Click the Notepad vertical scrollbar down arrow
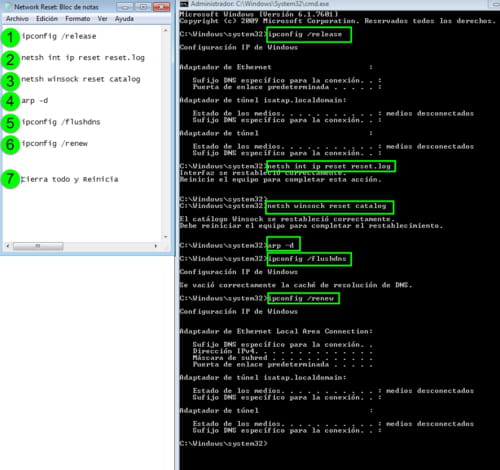 click(x=166, y=237)
